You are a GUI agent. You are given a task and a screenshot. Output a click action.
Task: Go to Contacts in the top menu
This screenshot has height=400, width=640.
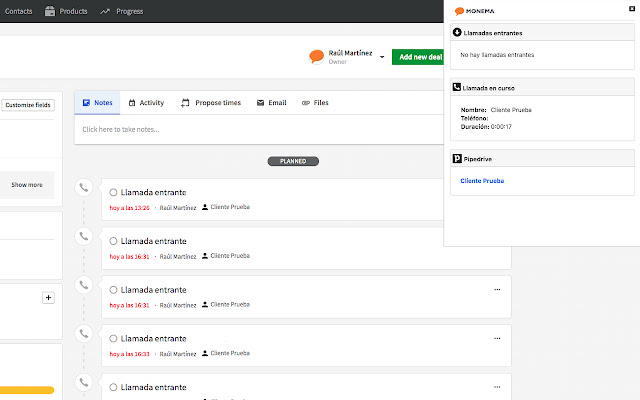tap(18, 11)
